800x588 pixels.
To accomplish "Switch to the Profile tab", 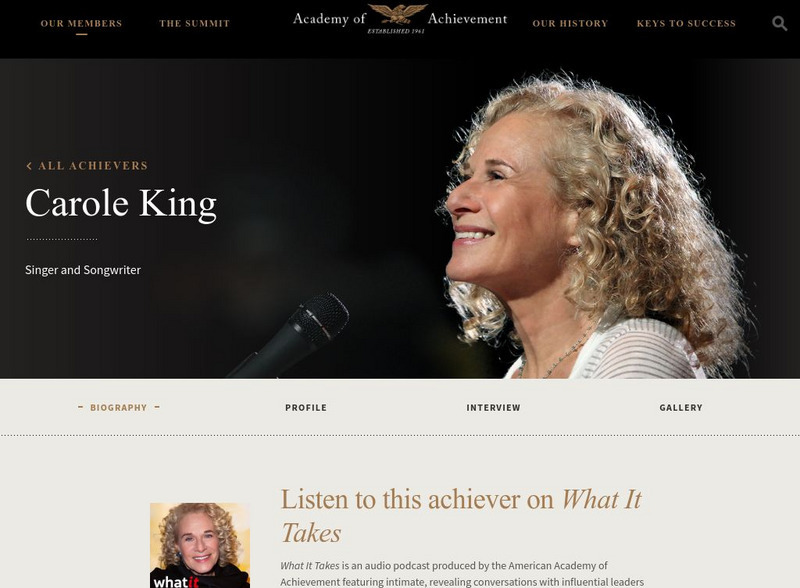I will coord(306,408).
